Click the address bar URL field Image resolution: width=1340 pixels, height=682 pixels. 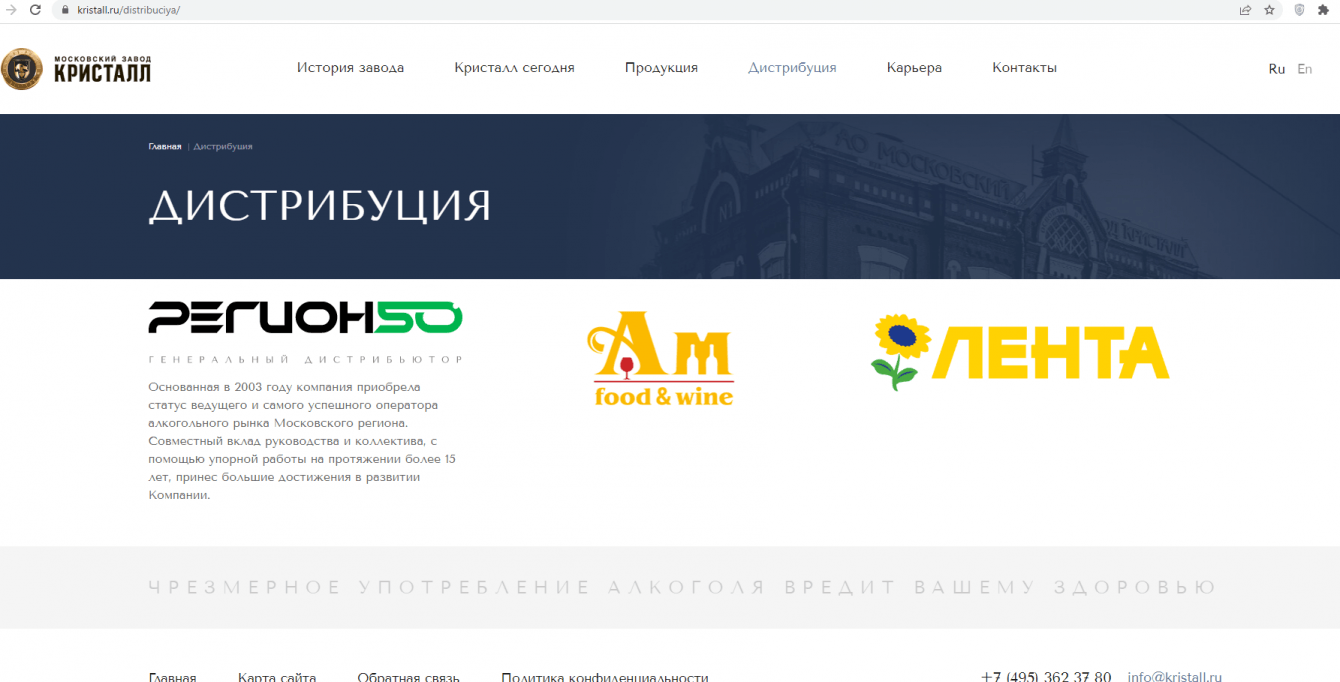click(x=640, y=10)
